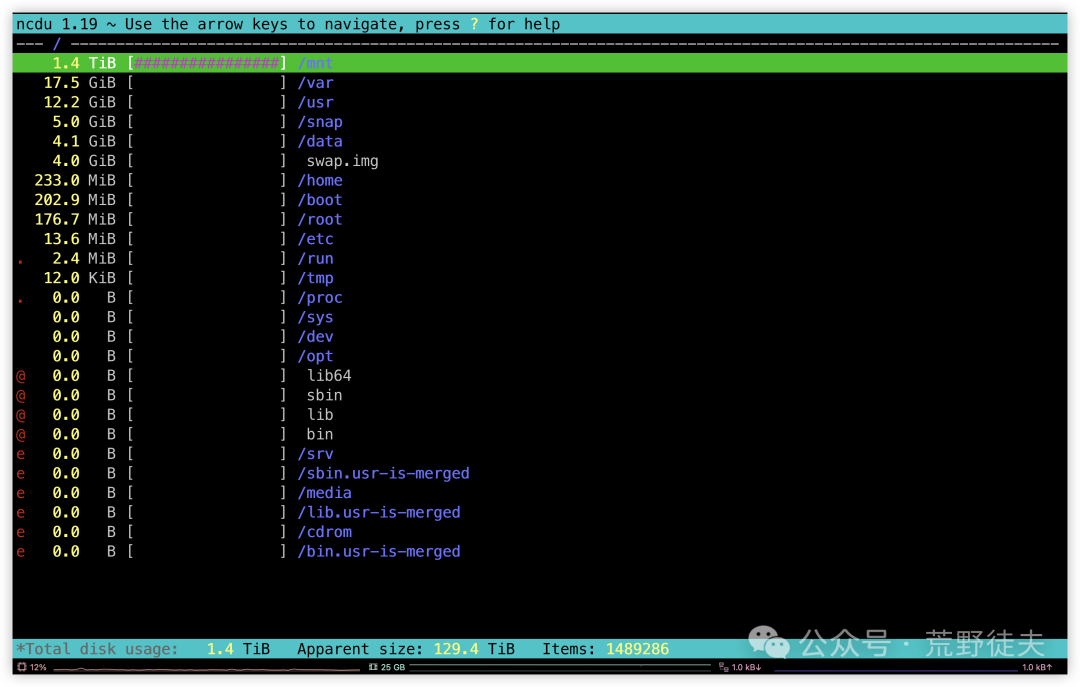Click the 176.7 MiB size value

coord(75,219)
